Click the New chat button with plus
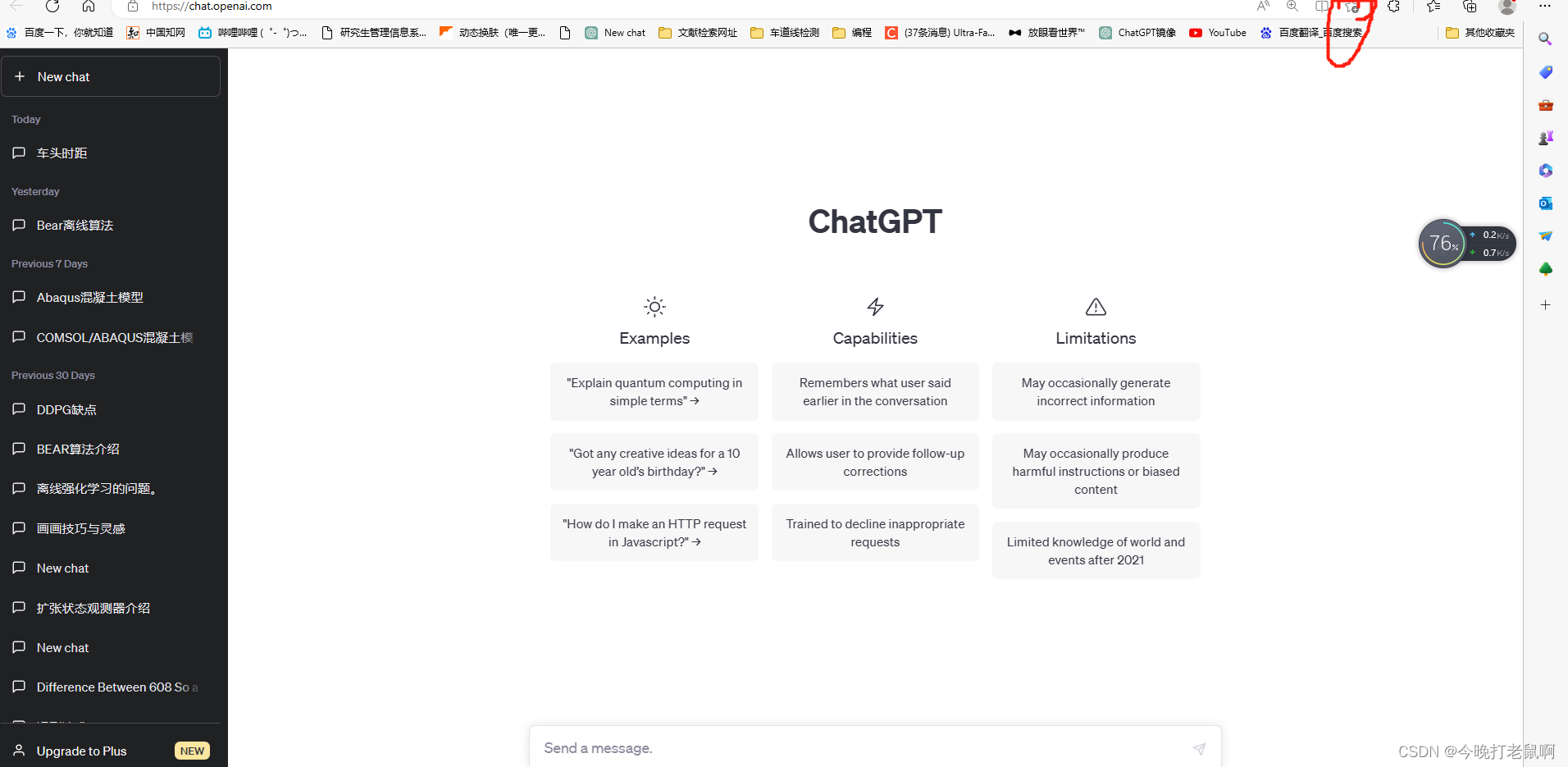The height and width of the screenshot is (767, 1568). tap(111, 76)
